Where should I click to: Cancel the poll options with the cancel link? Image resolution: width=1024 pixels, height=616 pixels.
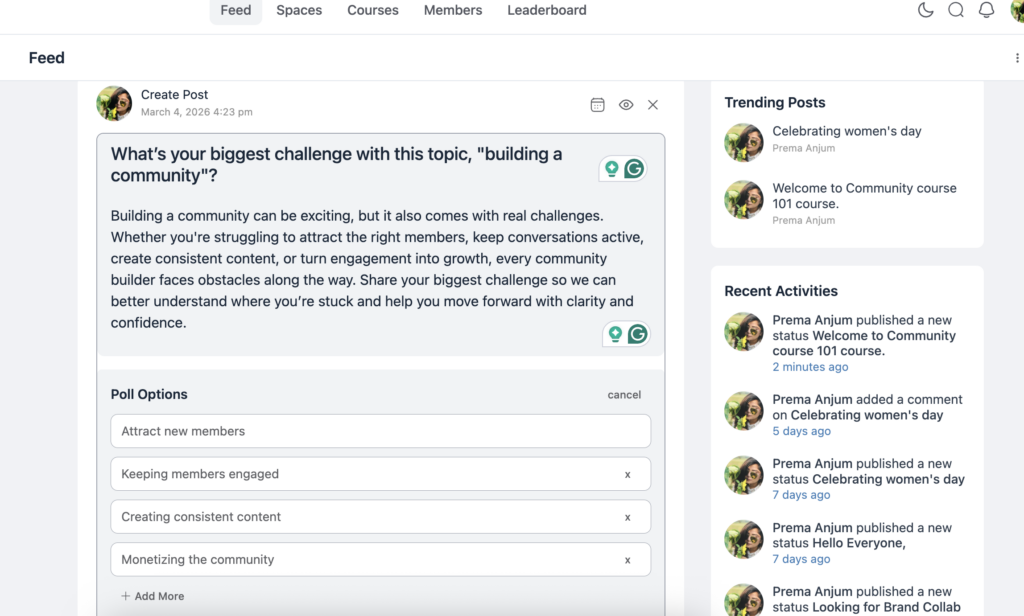624,394
